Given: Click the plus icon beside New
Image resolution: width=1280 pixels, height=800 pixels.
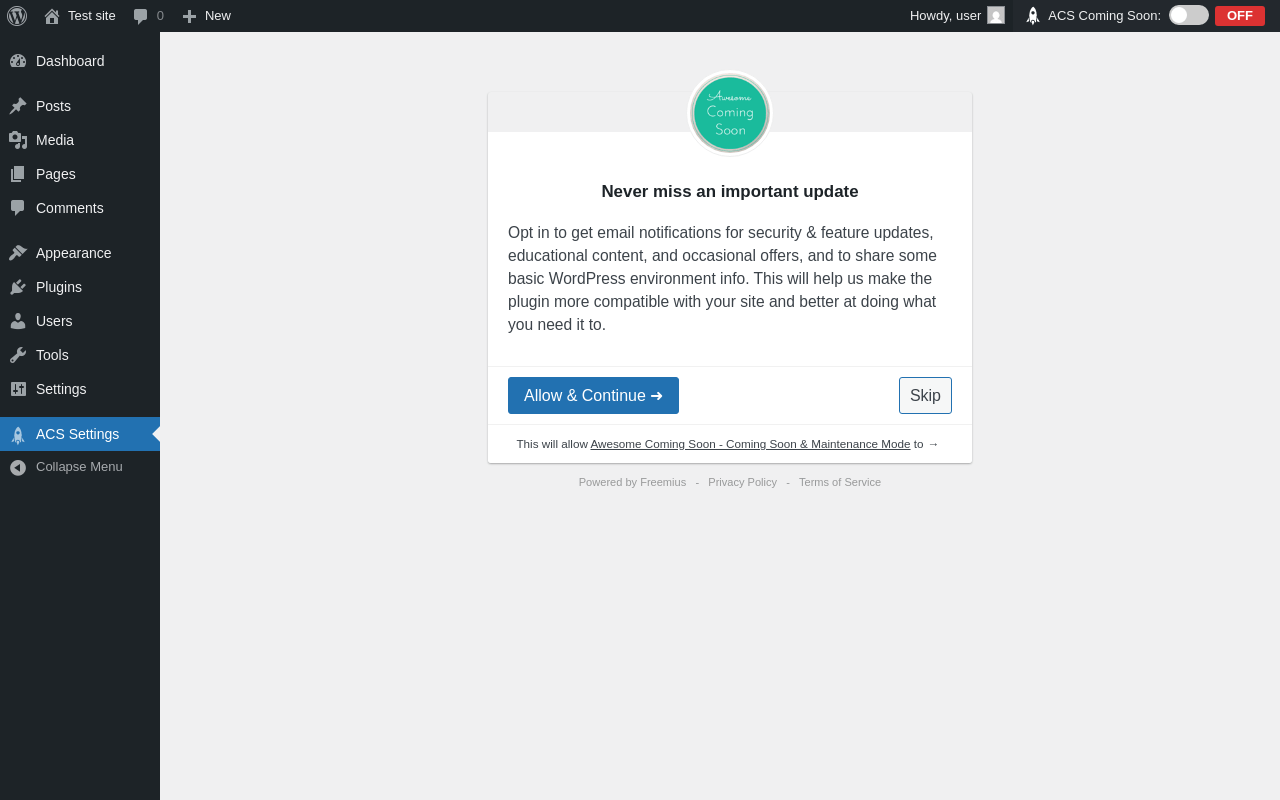Looking at the screenshot, I should (x=189, y=16).
